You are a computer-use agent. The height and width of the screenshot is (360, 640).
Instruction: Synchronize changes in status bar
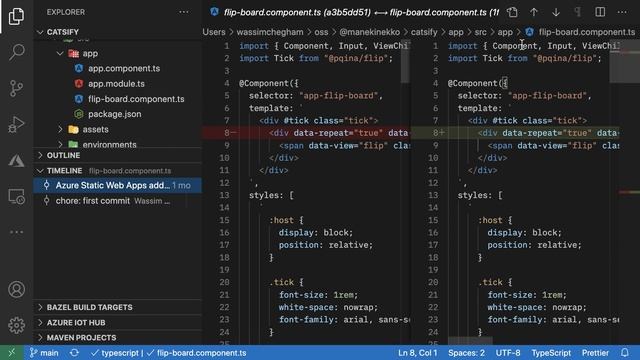point(74,353)
